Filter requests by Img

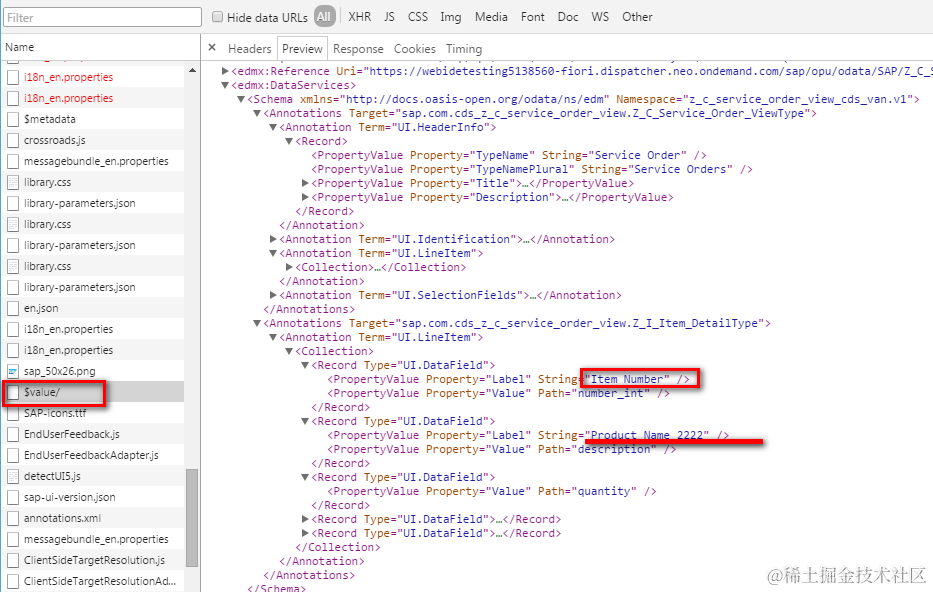point(450,17)
